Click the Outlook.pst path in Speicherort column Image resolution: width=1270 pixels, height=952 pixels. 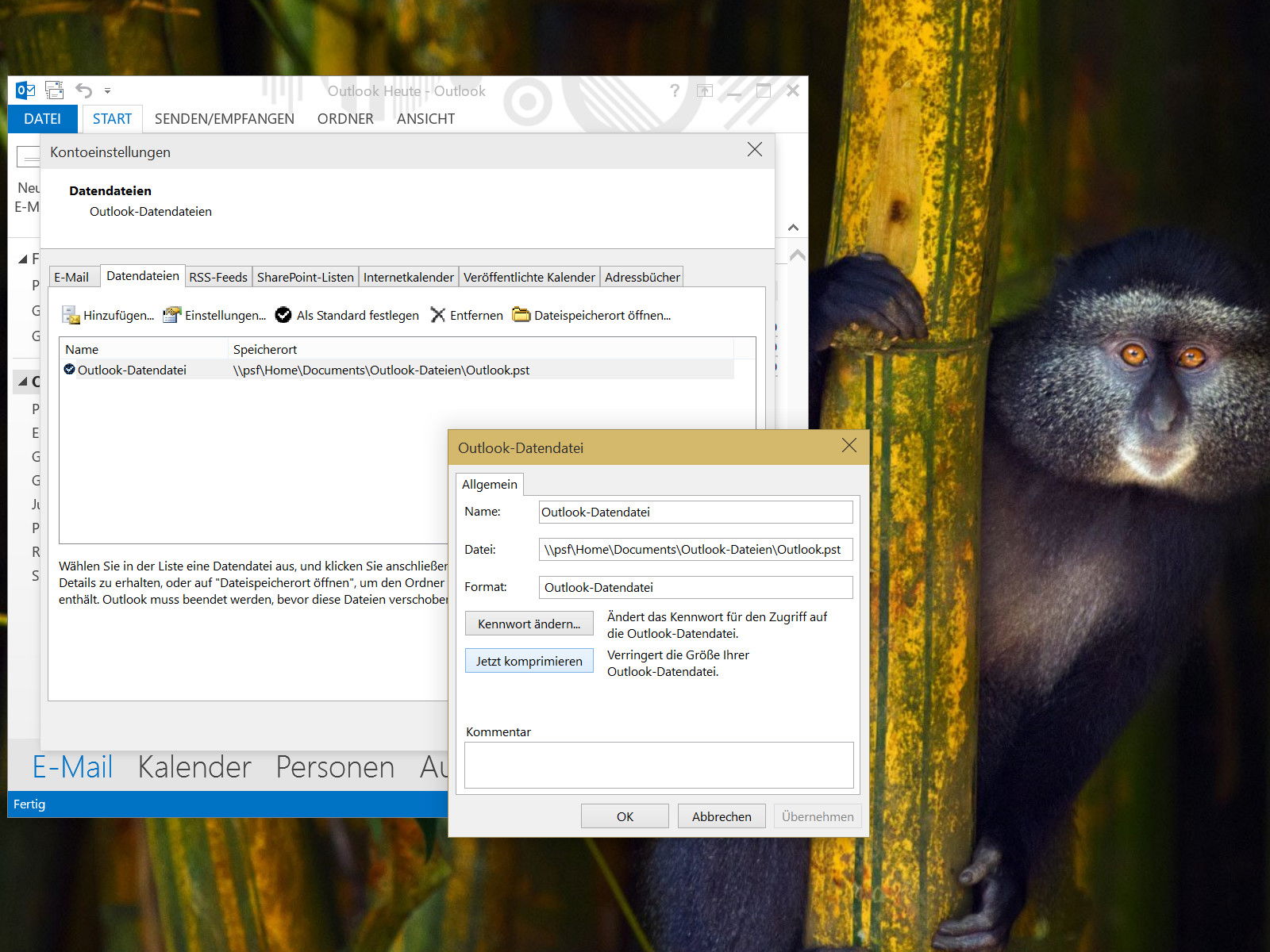coord(381,370)
